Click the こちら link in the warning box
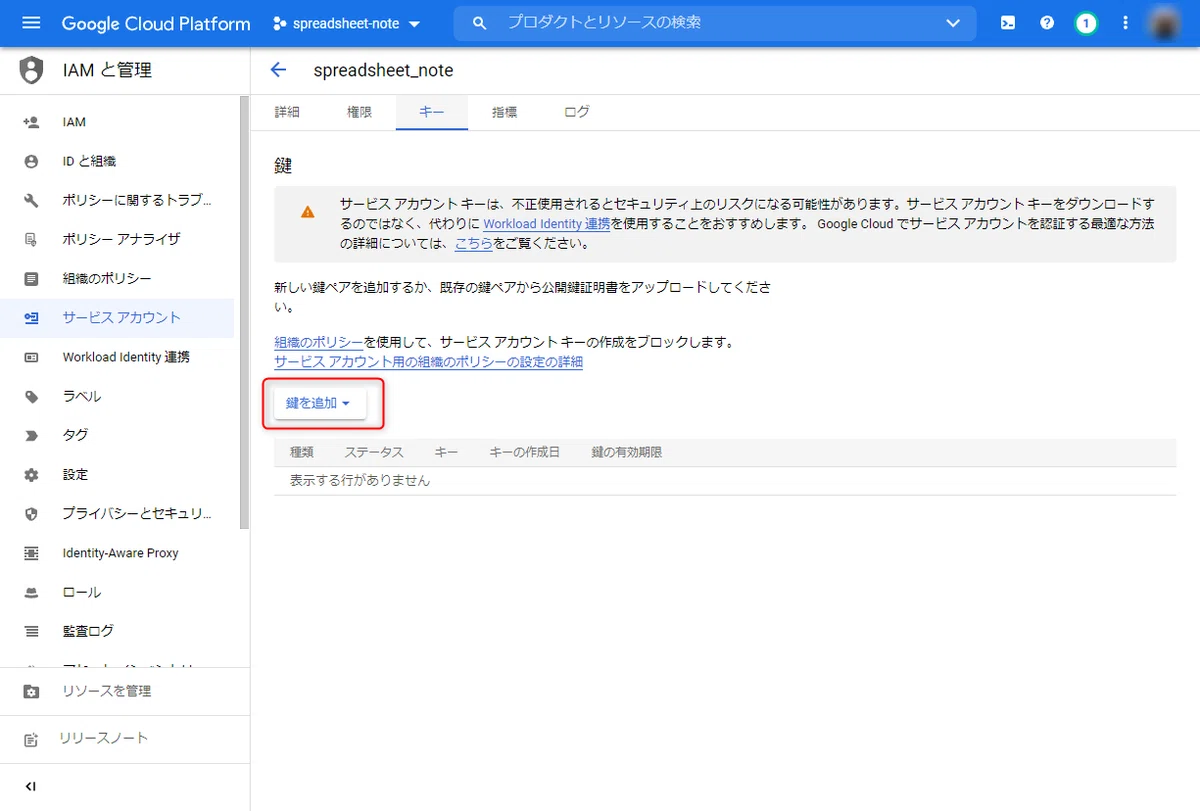The image size is (1200, 811). tap(474, 243)
